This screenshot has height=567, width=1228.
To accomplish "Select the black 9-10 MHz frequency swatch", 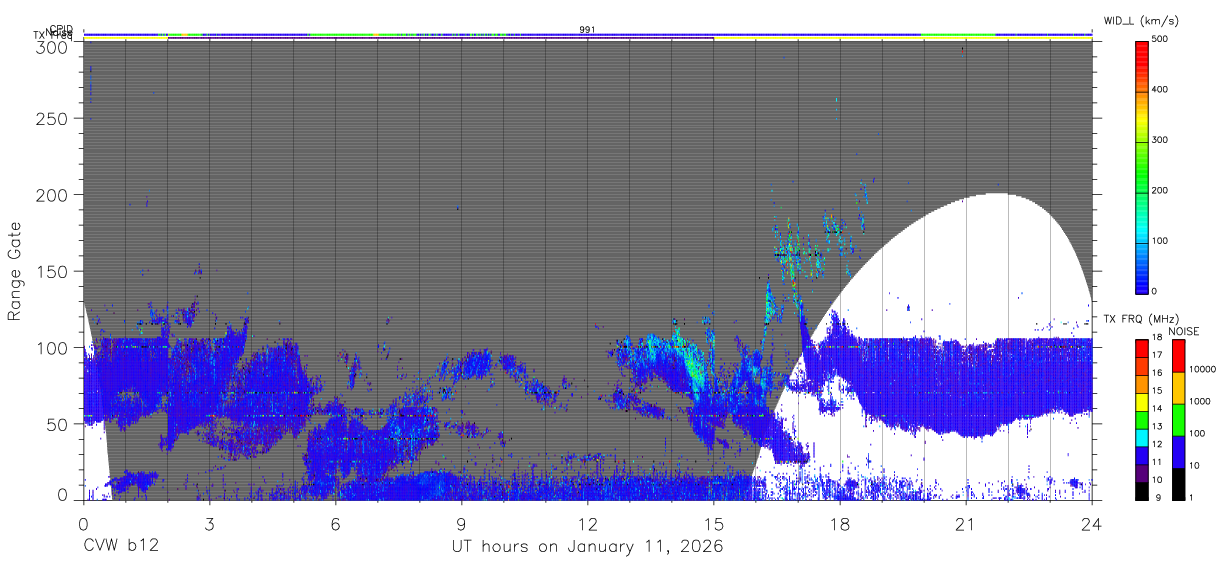I will [1142, 491].
